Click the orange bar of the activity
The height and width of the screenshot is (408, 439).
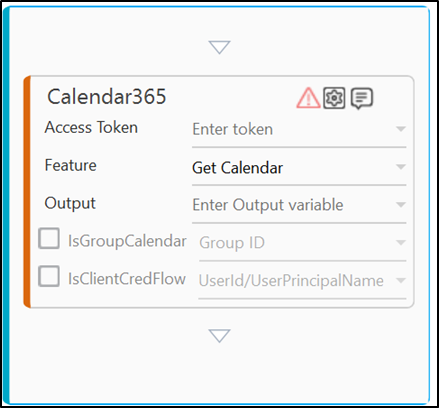(27, 192)
